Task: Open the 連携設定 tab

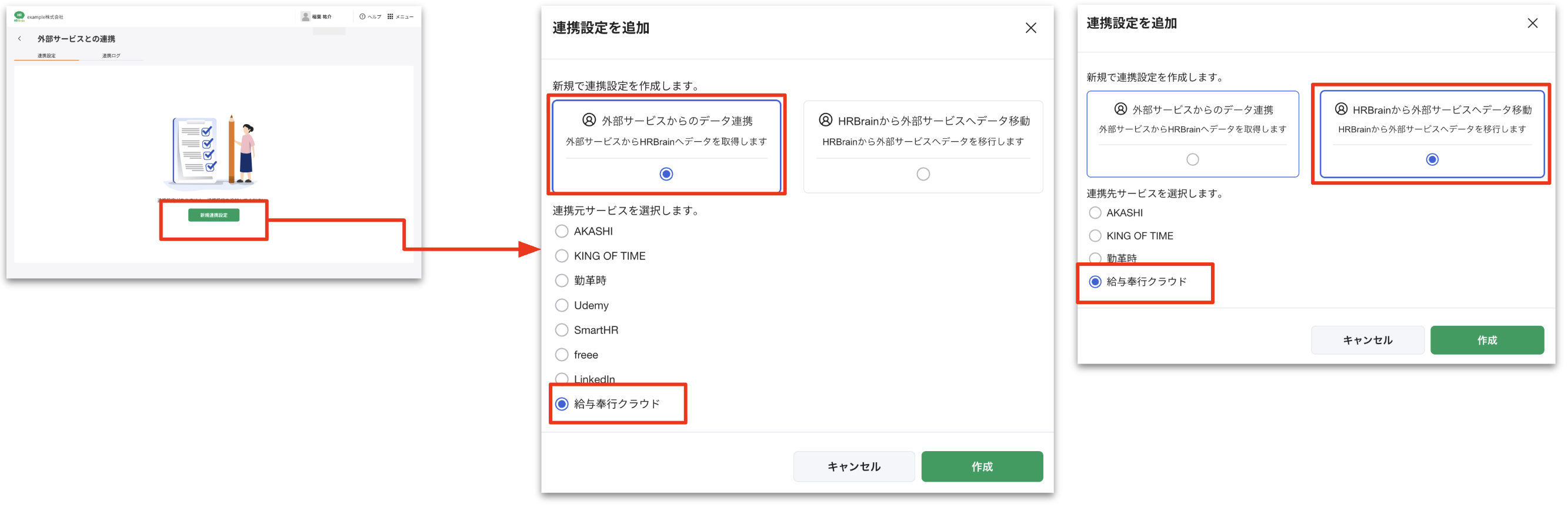Action: click(x=46, y=55)
